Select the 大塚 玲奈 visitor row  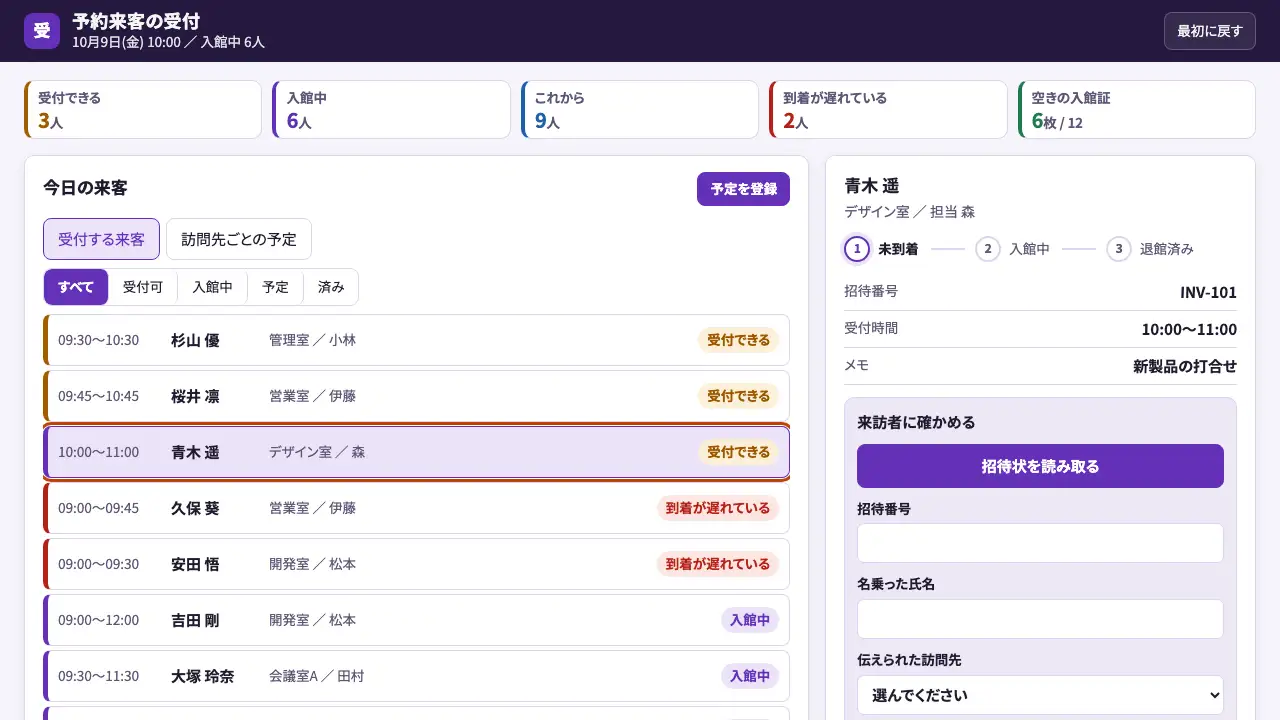(x=416, y=676)
